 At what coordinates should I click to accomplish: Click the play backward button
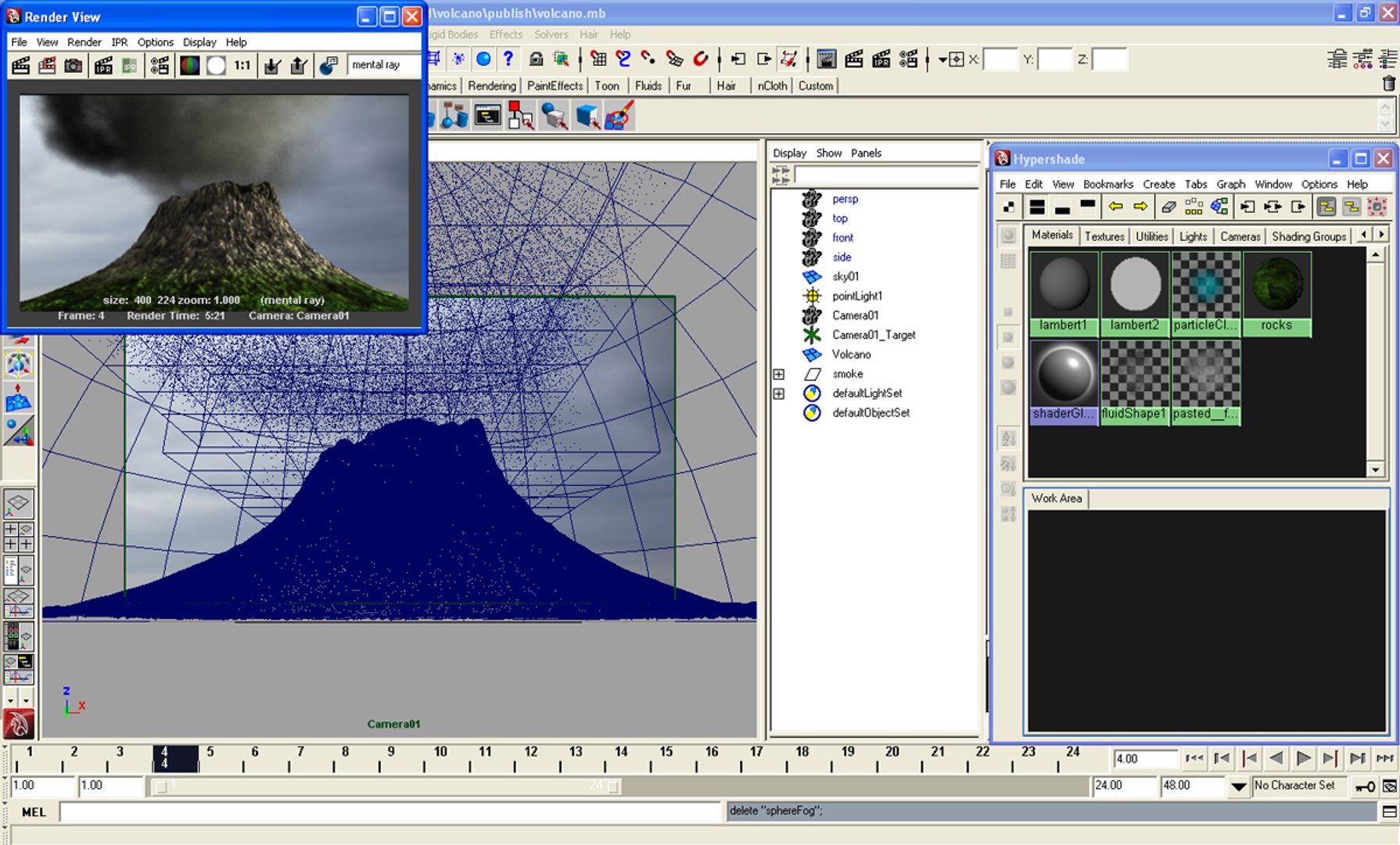click(1276, 758)
